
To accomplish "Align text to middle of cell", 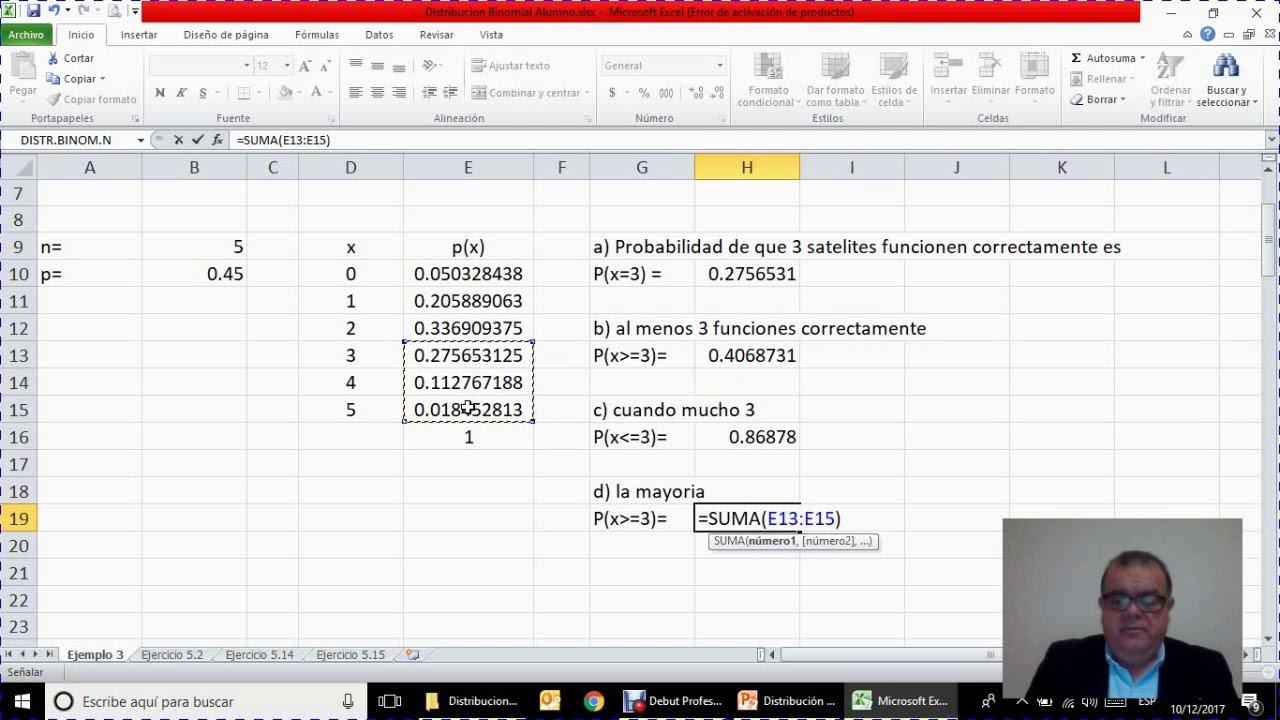I will click(377, 66).
